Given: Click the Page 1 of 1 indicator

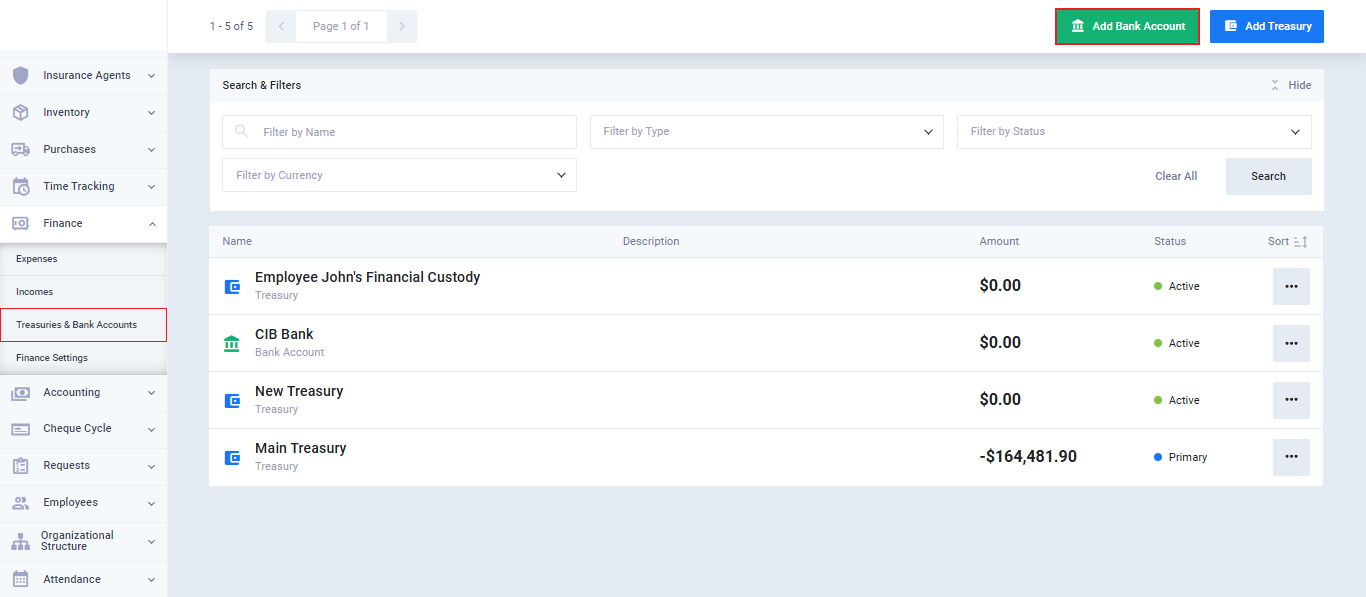Looking at the screenshot, I should click(341, 26).
